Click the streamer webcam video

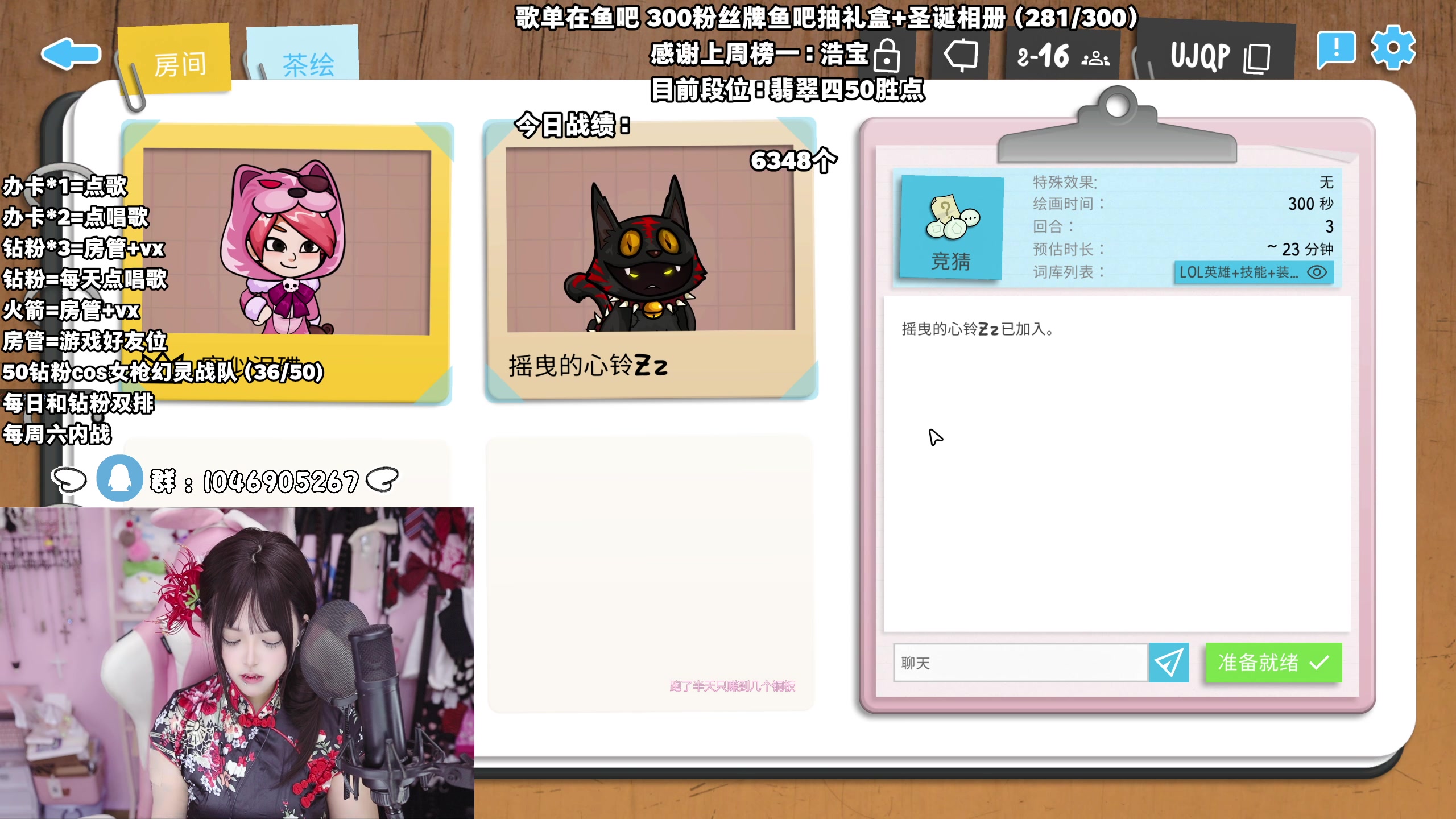[237, 663]
